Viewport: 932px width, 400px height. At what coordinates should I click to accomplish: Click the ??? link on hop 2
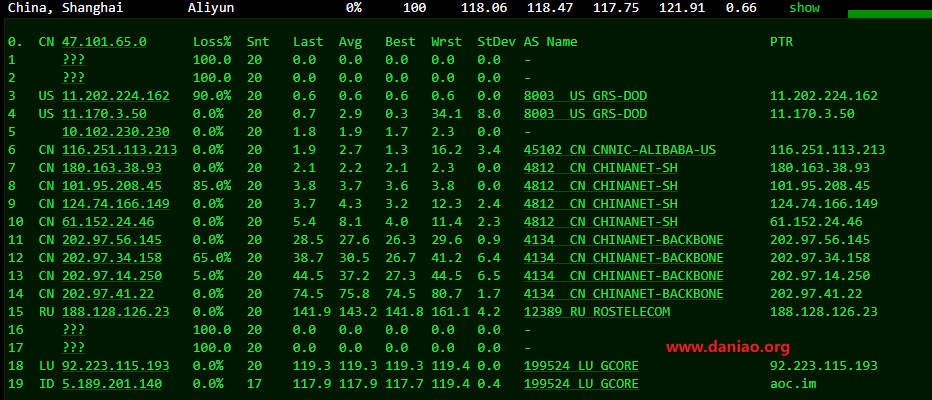pos(73,77)
